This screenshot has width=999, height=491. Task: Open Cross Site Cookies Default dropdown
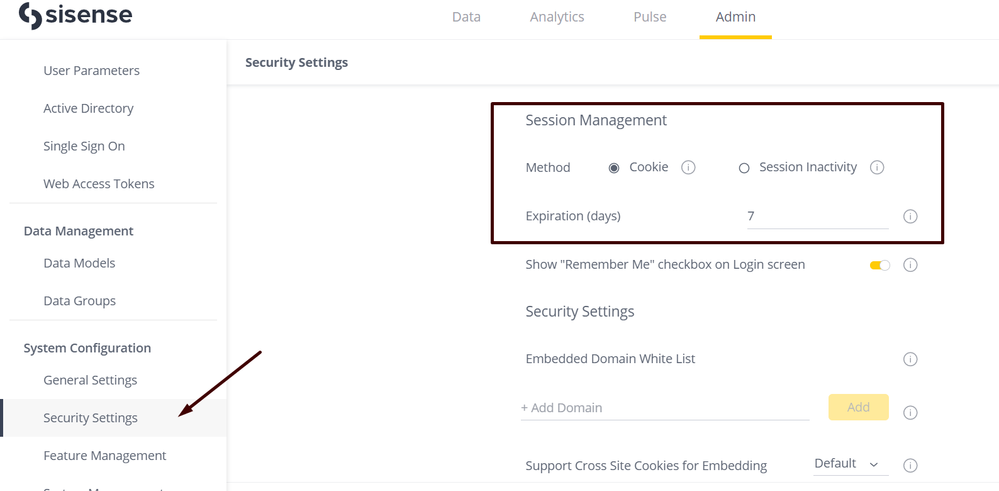click(846, 464)
